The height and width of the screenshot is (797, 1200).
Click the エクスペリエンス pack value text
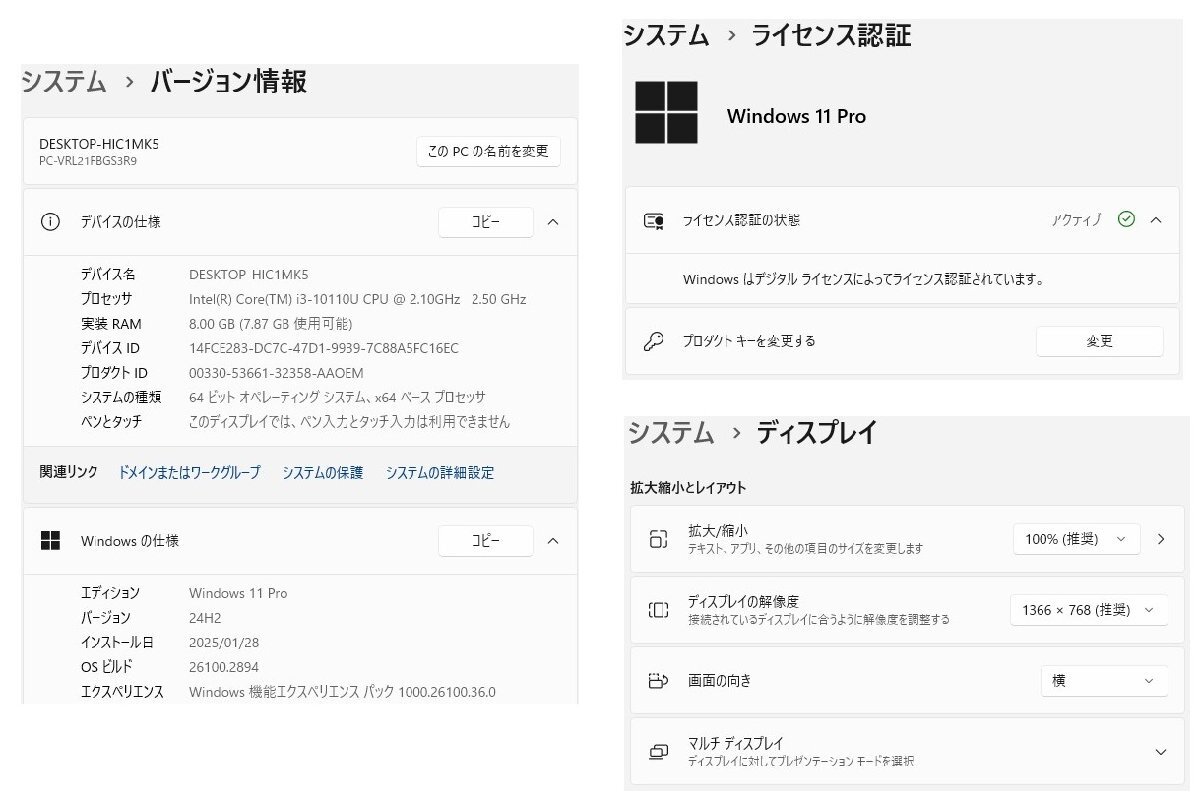click(342, 692)
